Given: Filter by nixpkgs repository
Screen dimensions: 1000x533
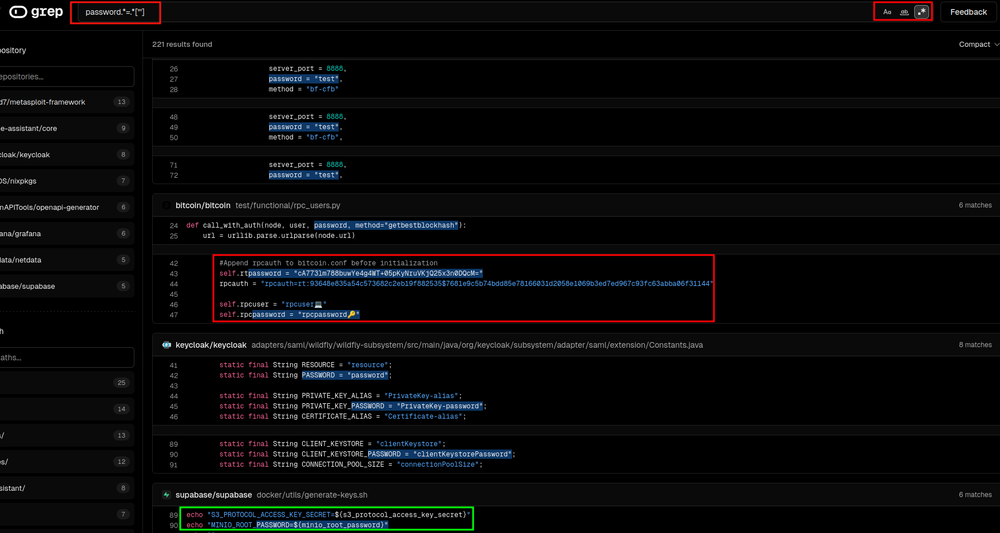Looking at the screenshot, I should (x=67, y=180).
